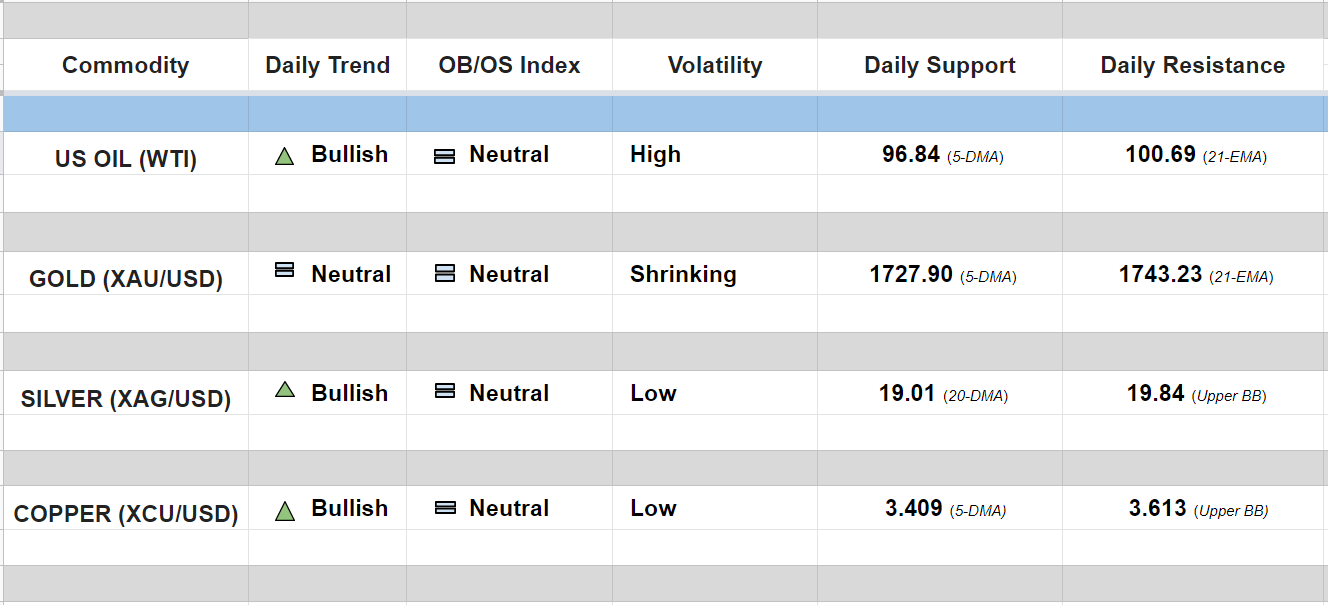Click Gold's 1743.23 resistance value
This screenshot has width=1328, height=605.
pos(1160,275)
